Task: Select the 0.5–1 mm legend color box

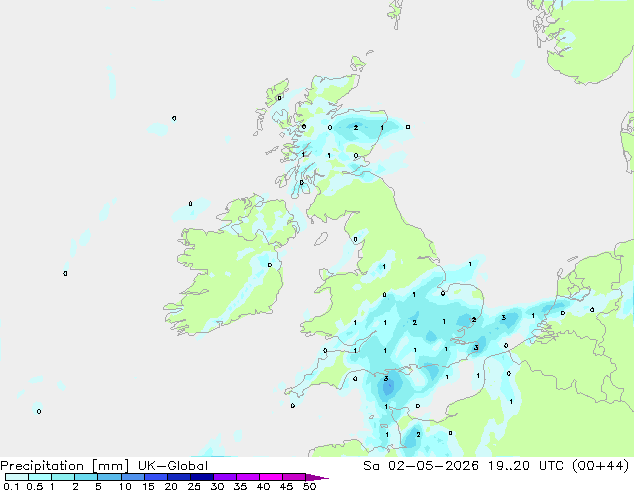Action: (40, 477)
